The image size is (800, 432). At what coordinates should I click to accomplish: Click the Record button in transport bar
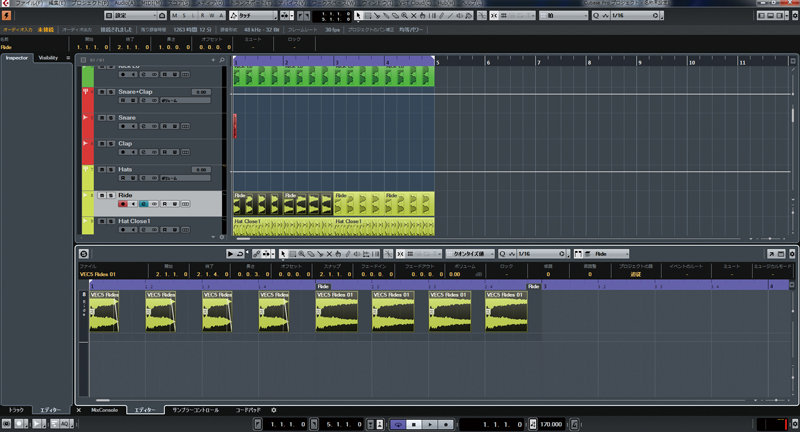point(447,424)
